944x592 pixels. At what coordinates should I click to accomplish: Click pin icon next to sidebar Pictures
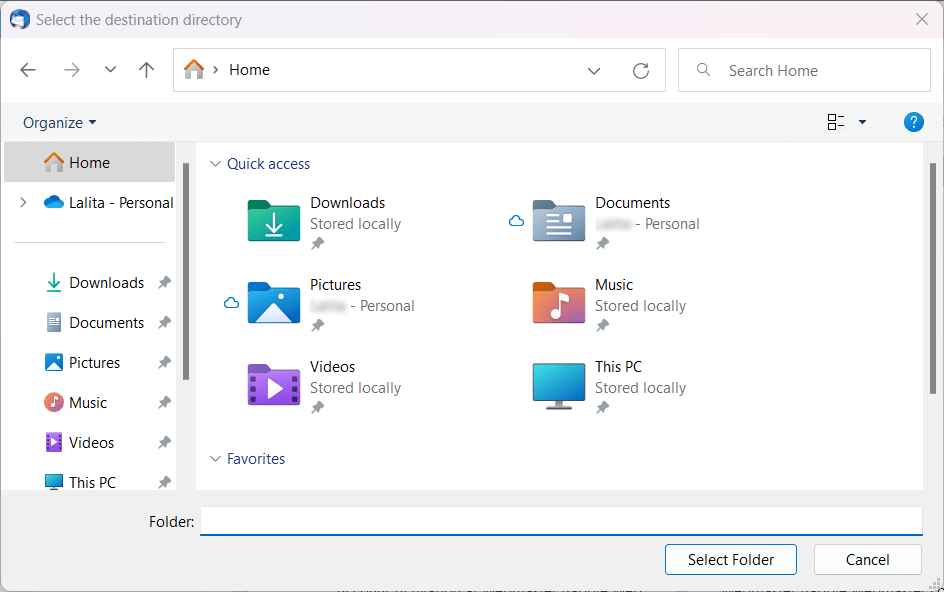[164, 363]
